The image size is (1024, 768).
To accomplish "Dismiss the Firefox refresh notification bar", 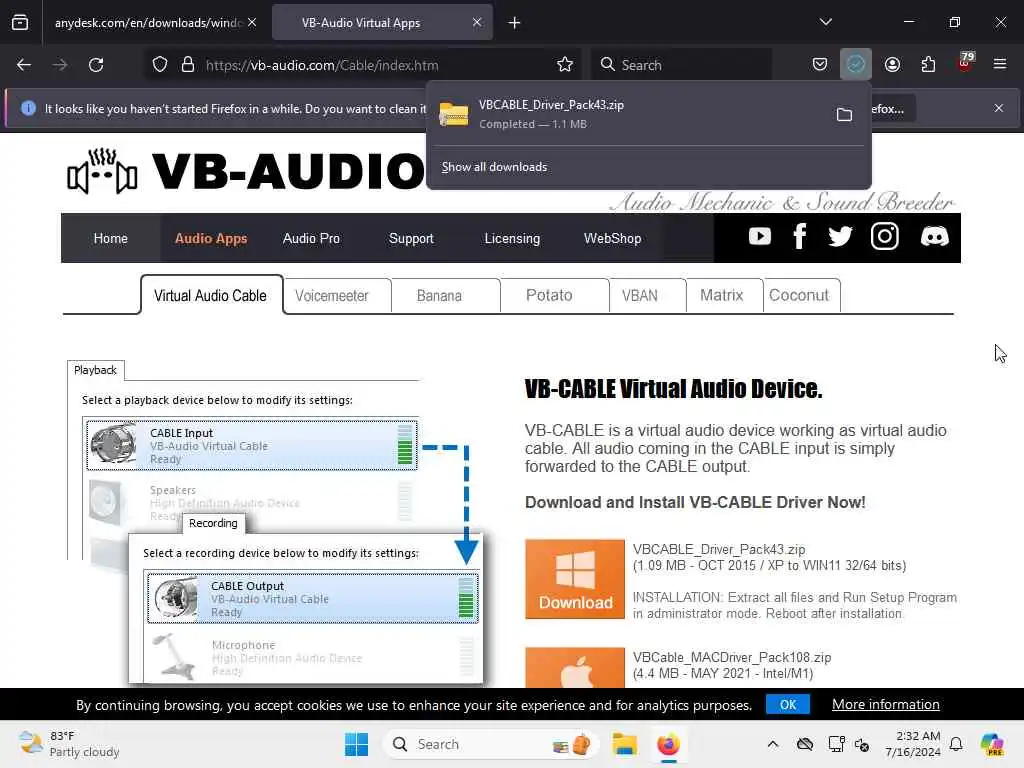I will [999, 108].
